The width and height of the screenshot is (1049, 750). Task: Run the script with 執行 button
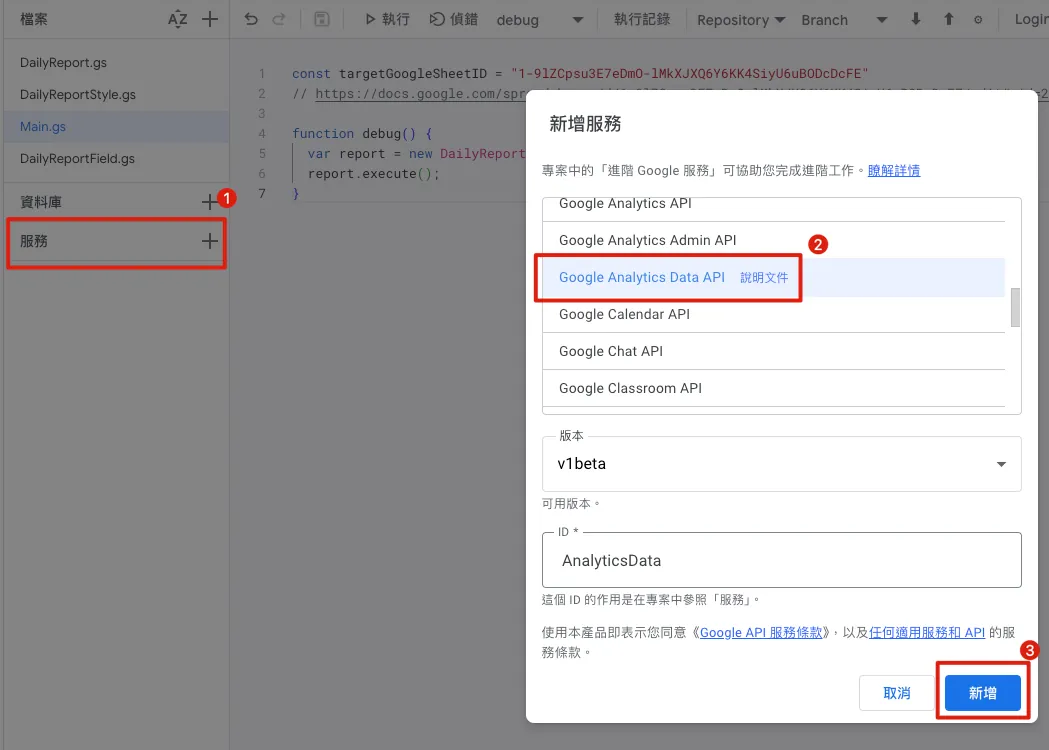pyautogui.click(x=387, y=19)
